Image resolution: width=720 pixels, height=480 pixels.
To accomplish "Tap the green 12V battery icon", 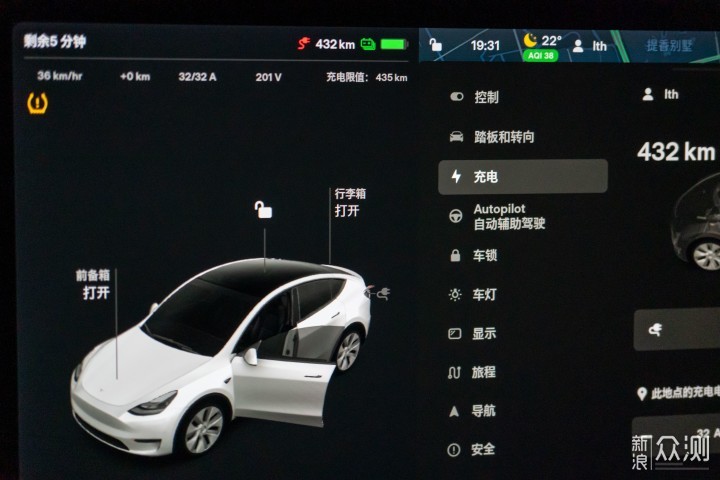I will [368, 44].
